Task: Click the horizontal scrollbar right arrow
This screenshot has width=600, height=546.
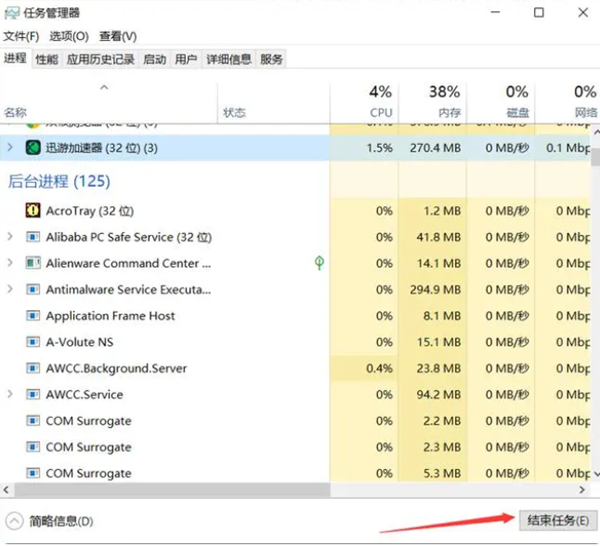Action: pos(582,490)
